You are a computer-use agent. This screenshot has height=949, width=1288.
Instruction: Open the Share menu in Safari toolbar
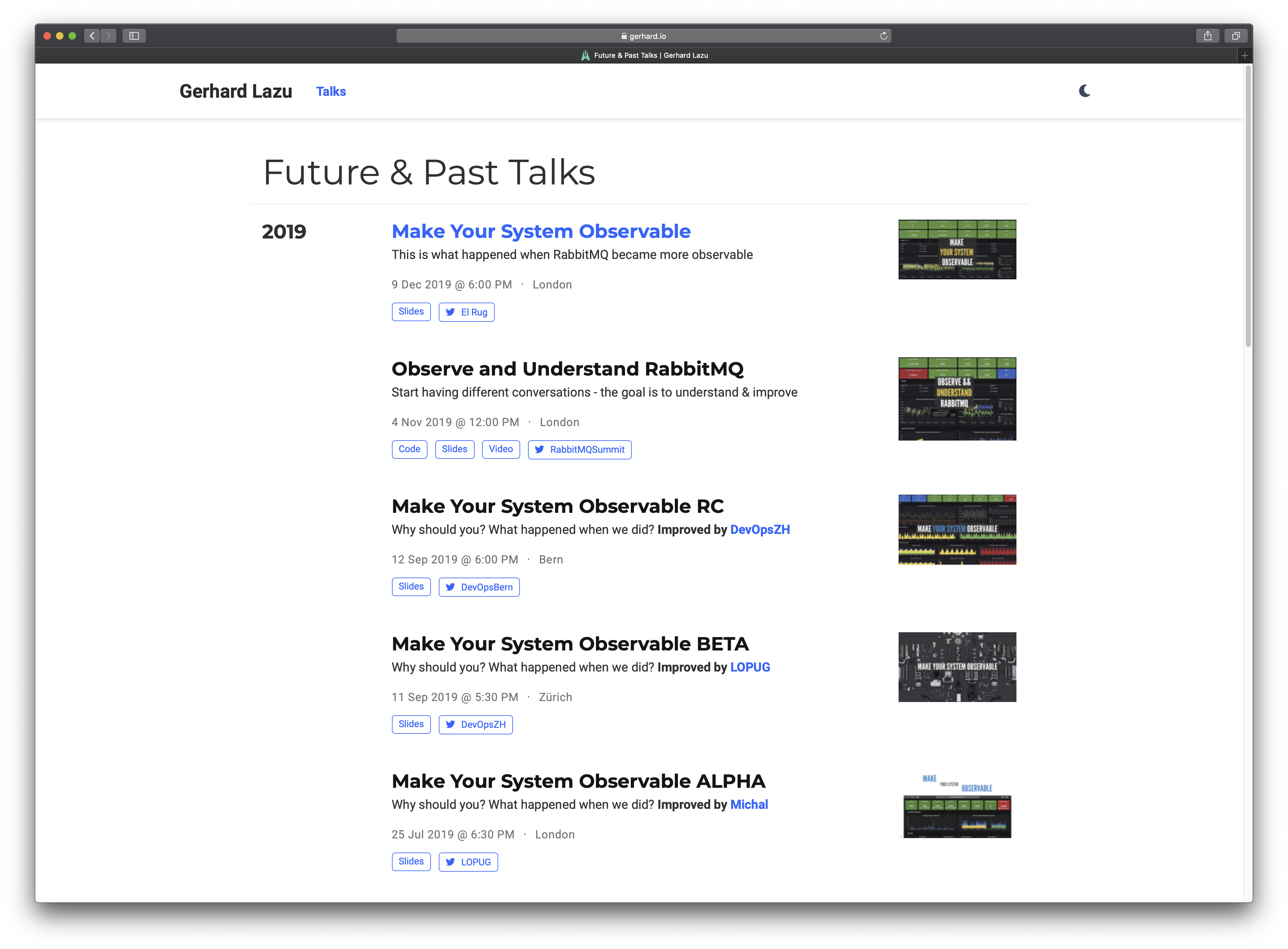1208,36
